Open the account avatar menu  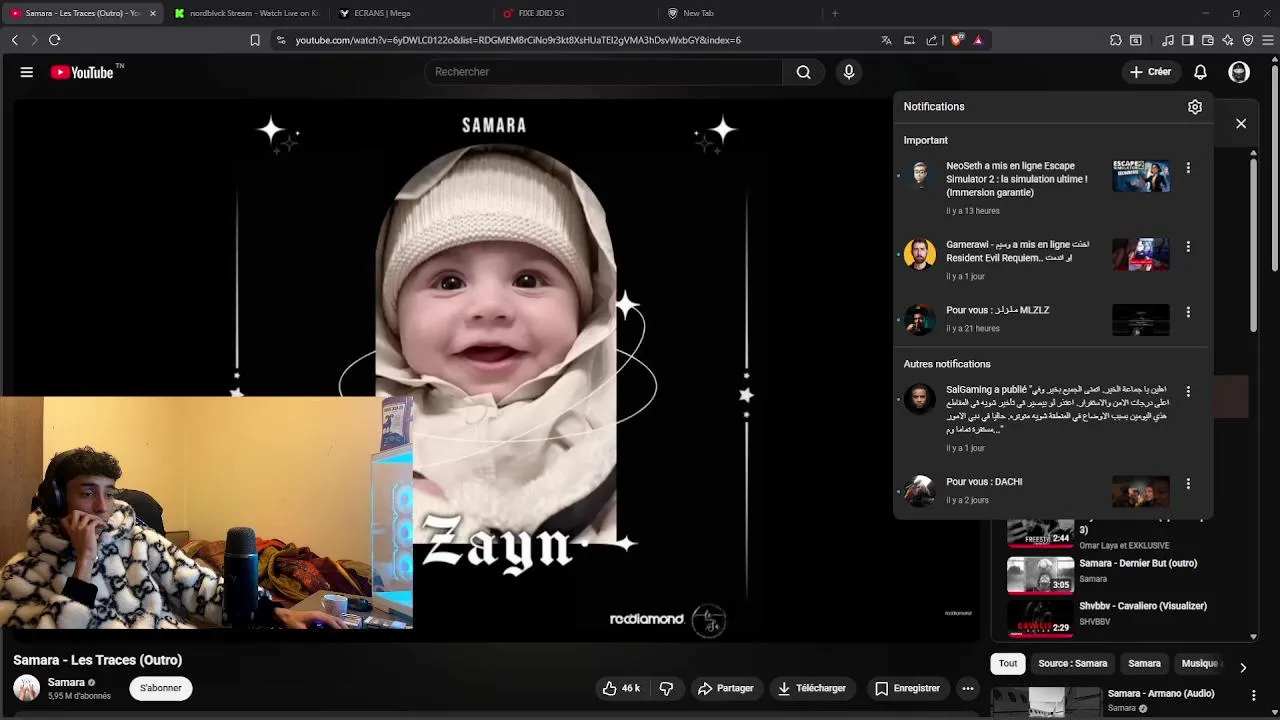1239,72
